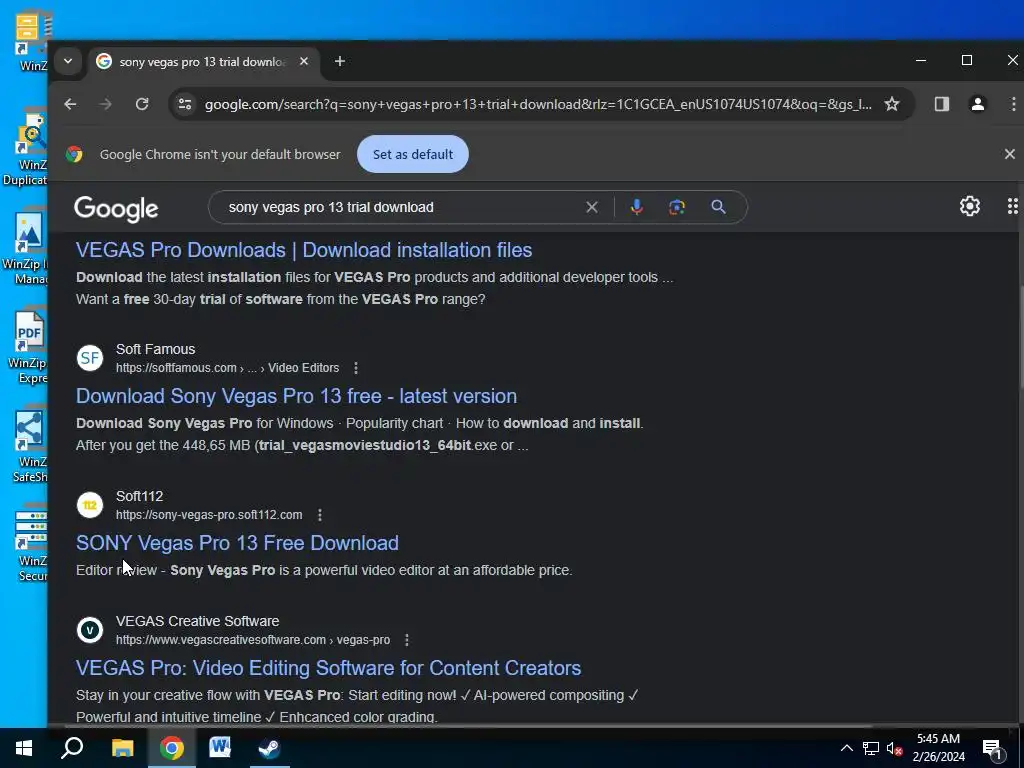Open Google apps grid
Image resolution: width=1024 pixels, height=768 pixels.
[x=1012, y=206]
